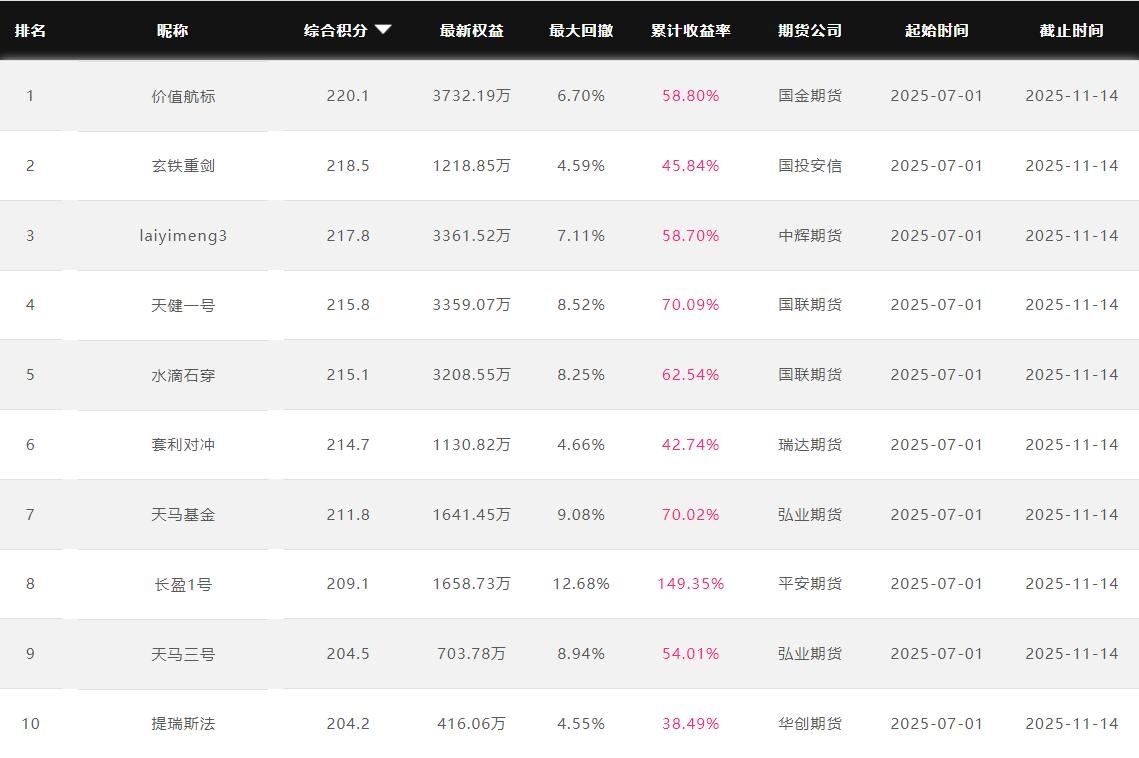This screenshot has width=1139, height=758.
Task: Click the 期货公司 column header
Action: pos(809,30)
